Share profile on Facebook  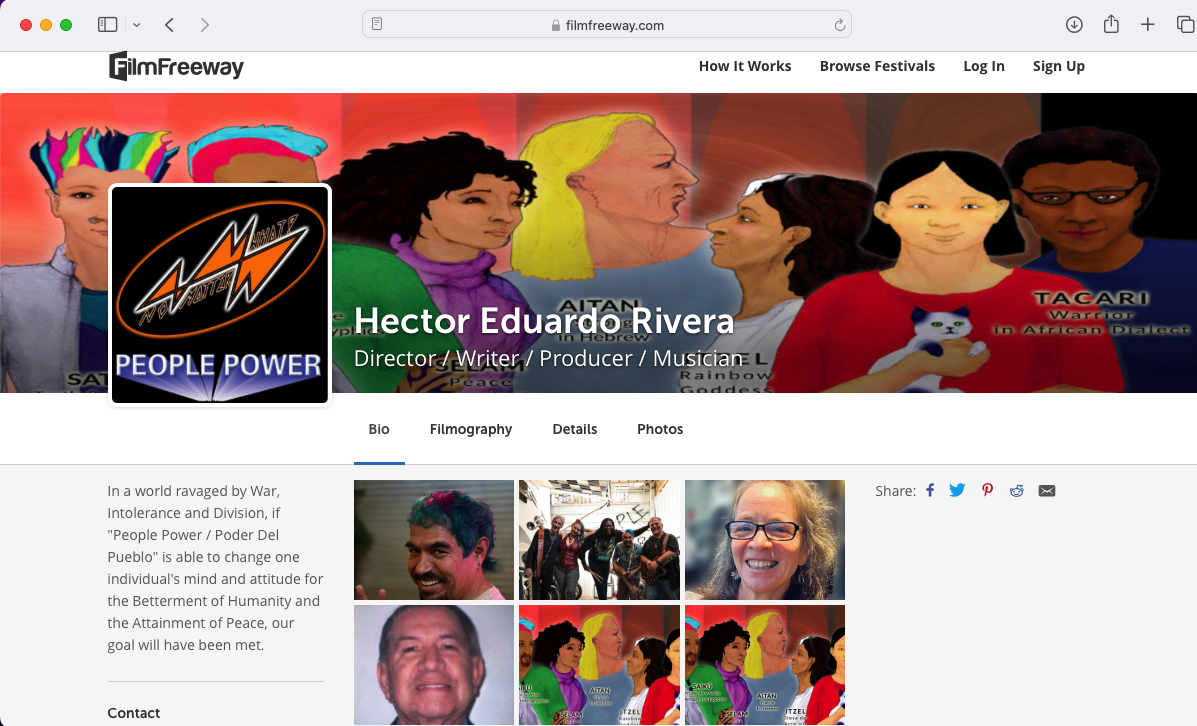click(930, 490)
